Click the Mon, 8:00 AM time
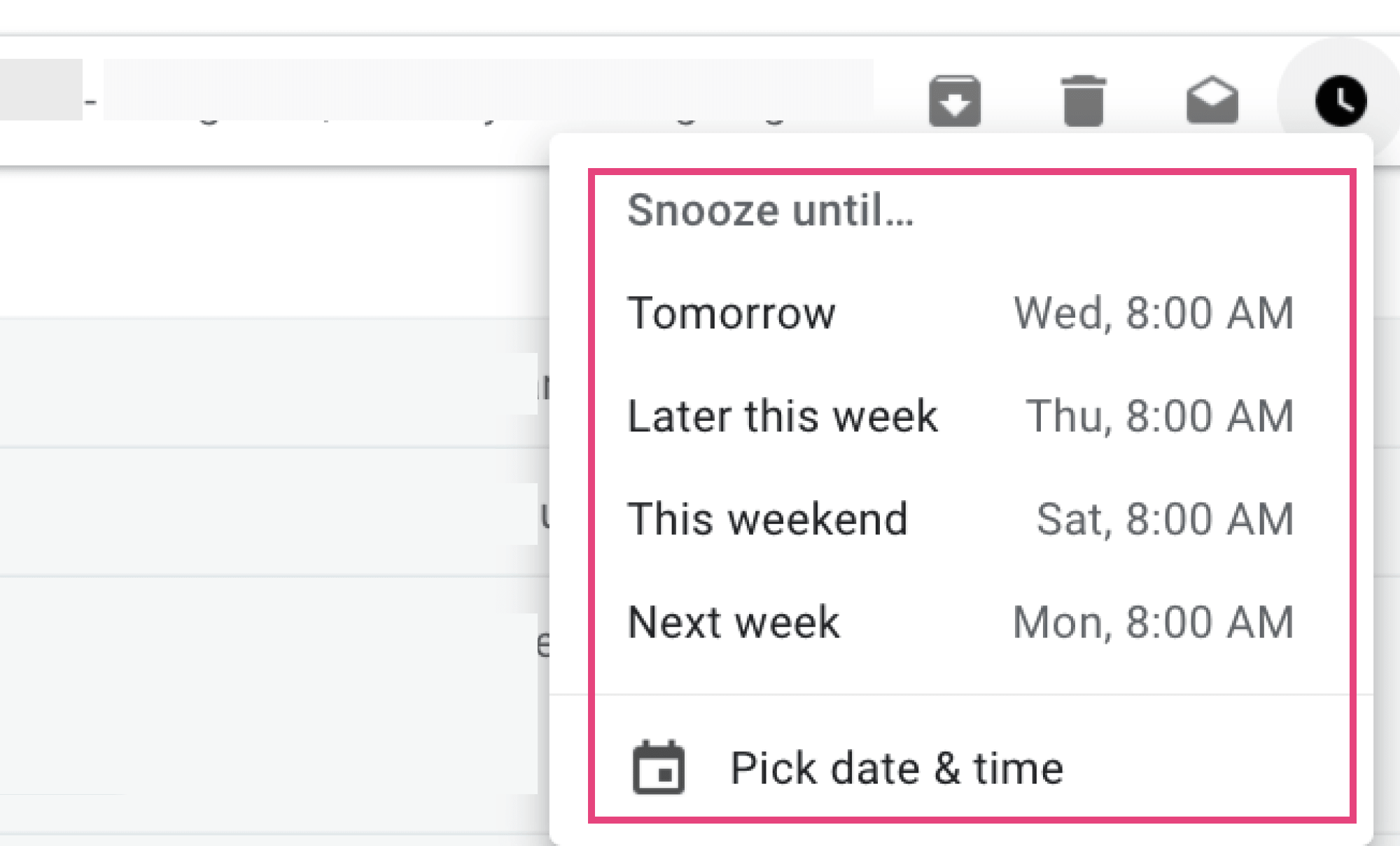 pyautogui.click(x=1154, y=622)
